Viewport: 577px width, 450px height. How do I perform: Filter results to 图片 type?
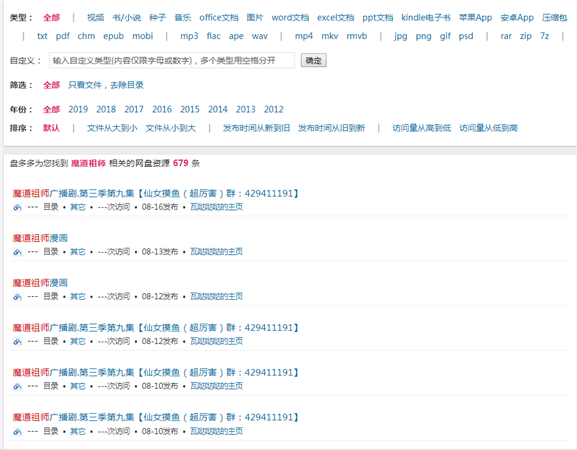255,18
